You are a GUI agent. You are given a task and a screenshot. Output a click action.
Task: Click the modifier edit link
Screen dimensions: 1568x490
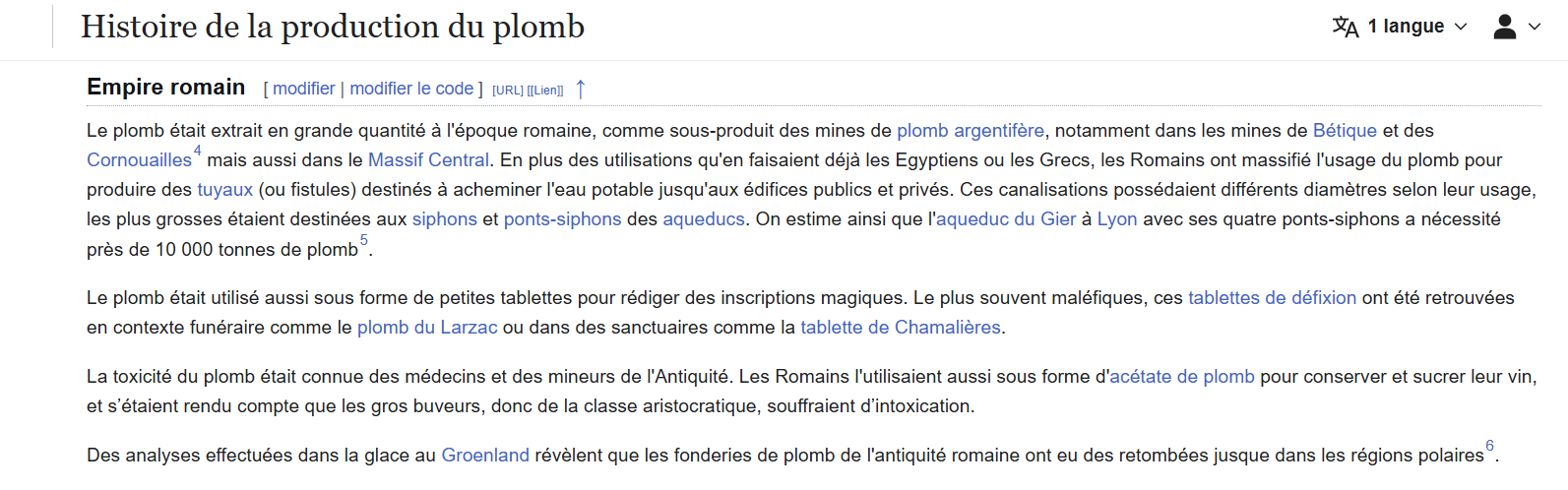click(303, 89)
